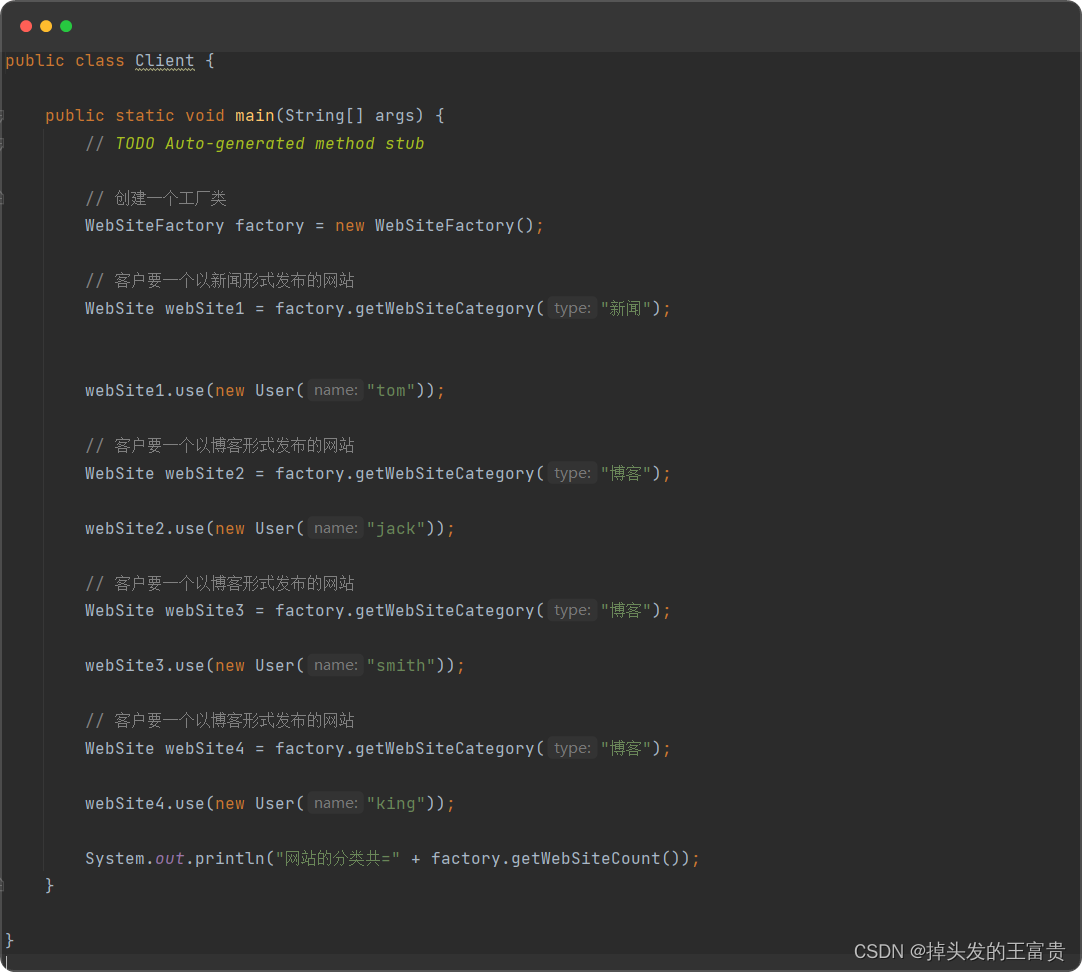Viewport: 1082px width, 972px height.
Task: Click the main method name
Action: point(255,115)
